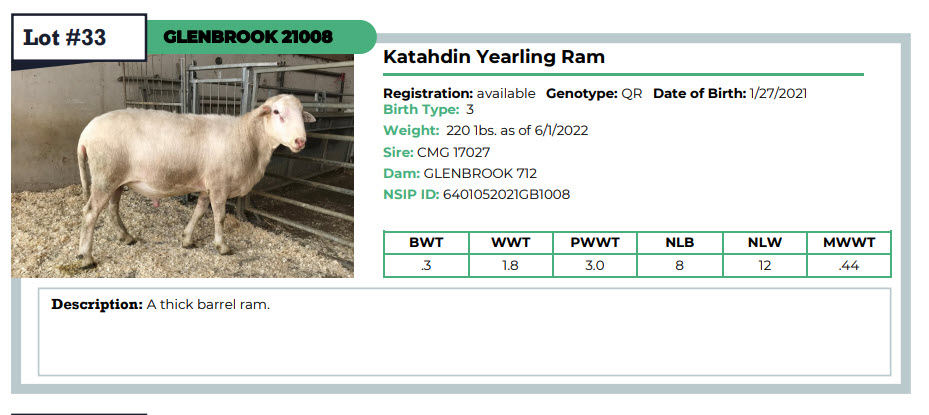The height and width of the screenshot is (415, 929).
Task: Select the Weight 220 lbs. entry
Action: (486, 131)
